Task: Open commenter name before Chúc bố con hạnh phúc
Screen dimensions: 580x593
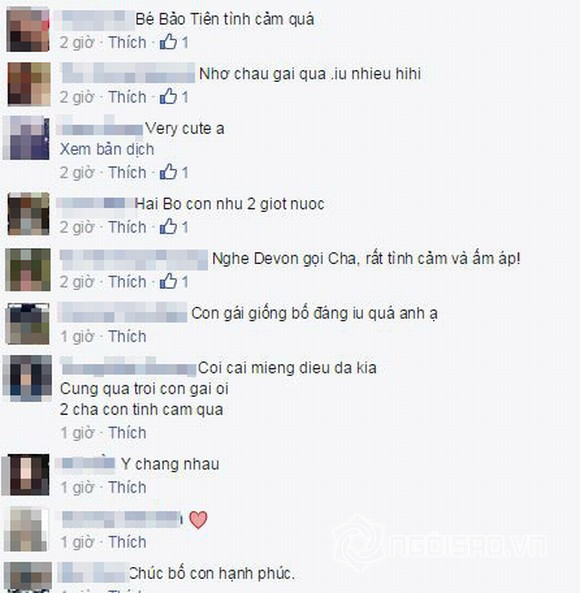Action: click(x=93, y=573)
